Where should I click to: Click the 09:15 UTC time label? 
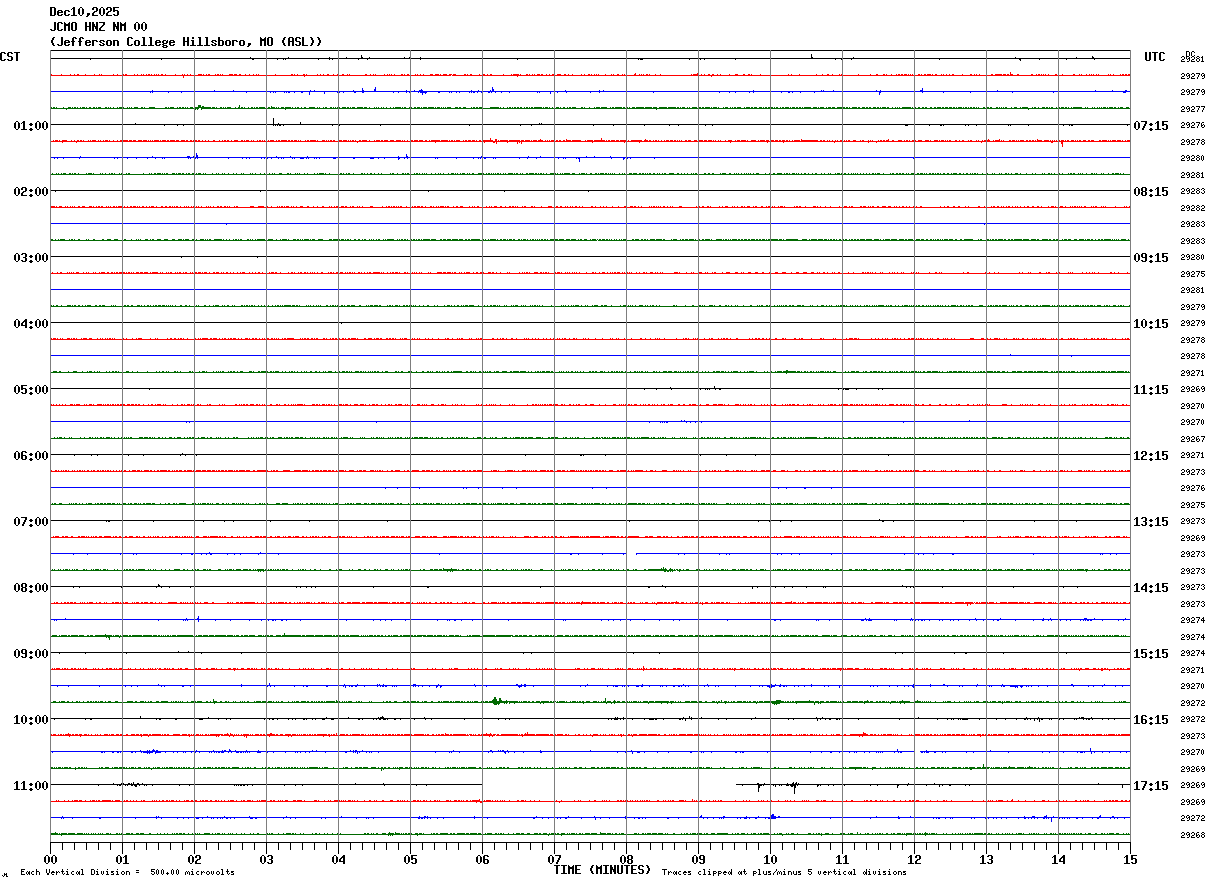click(1151, 258)
